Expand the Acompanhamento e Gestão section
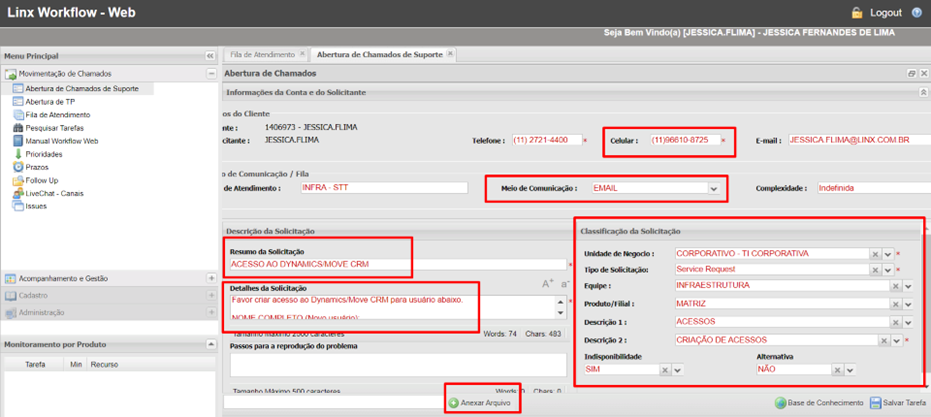This screenshot has height=417, width=931. [x=211, y=278]
